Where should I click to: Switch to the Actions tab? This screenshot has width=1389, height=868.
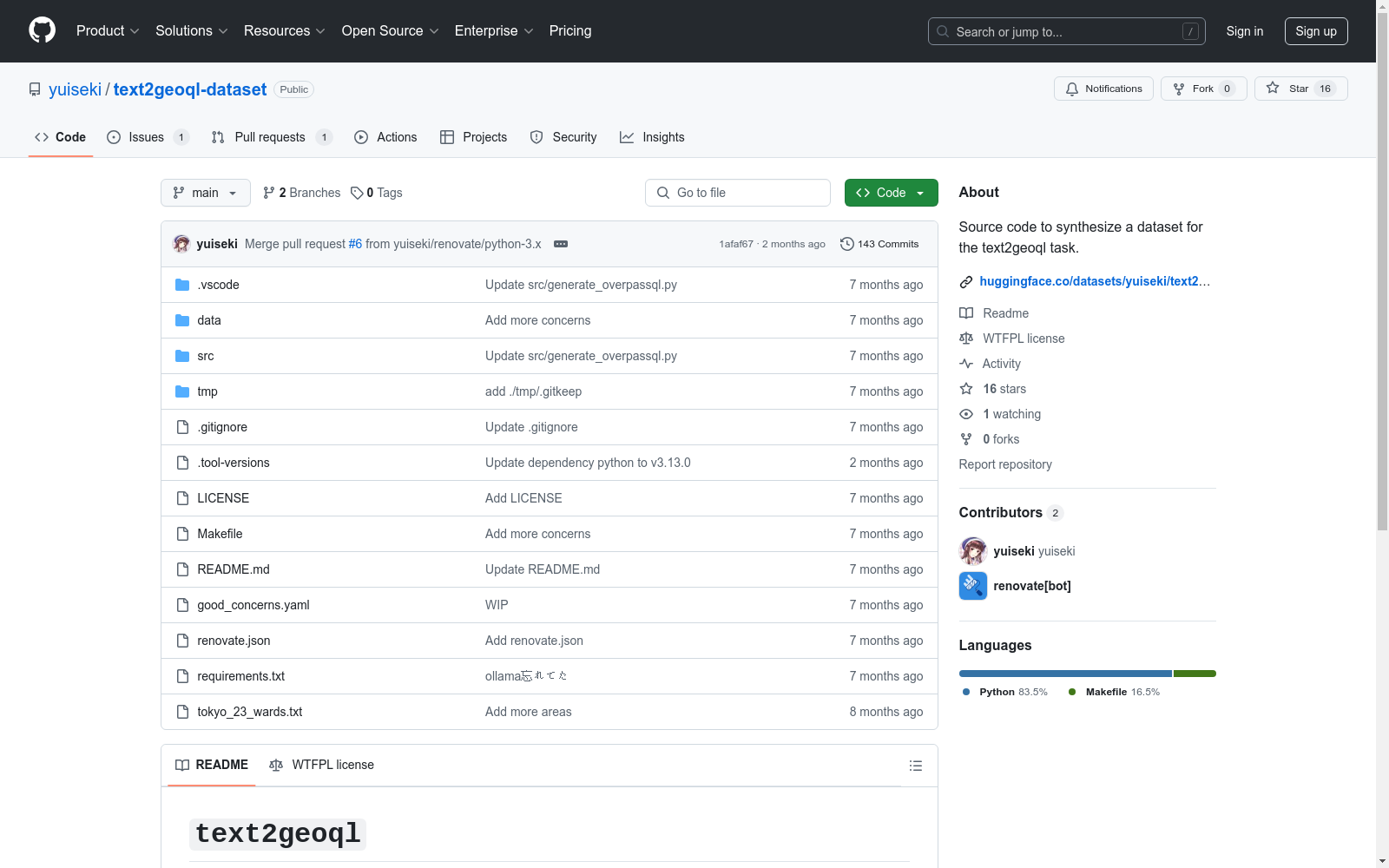pos(385,137)
